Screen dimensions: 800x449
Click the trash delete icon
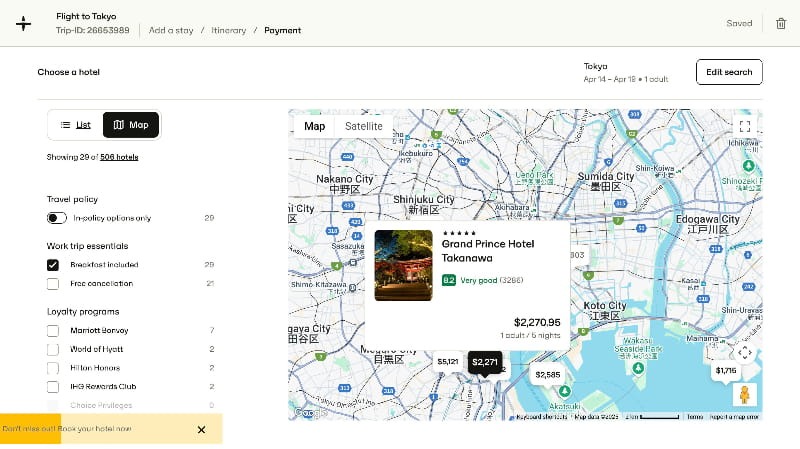pos(781,23)
